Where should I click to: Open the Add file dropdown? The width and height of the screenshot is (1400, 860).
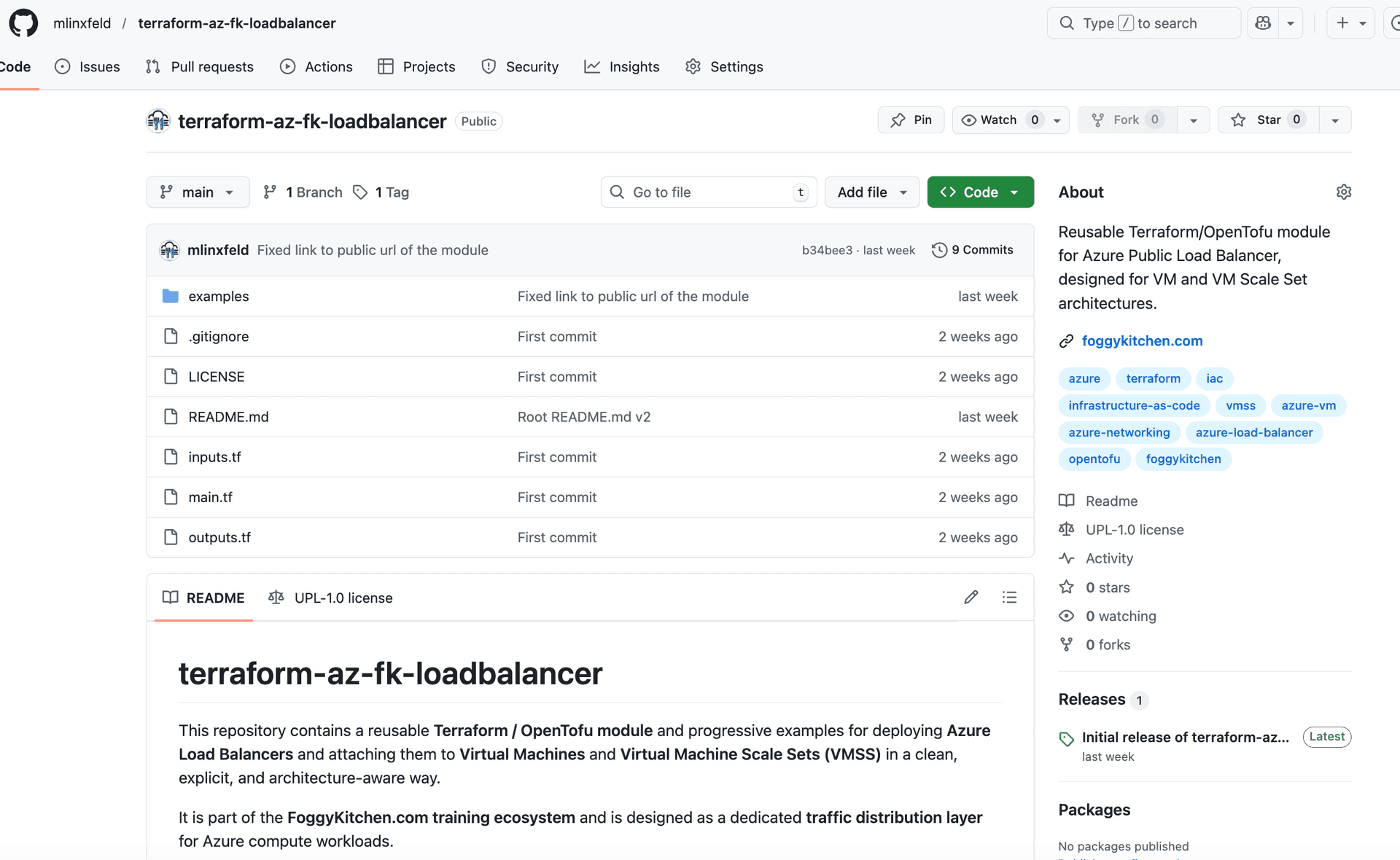pos(872,192)
